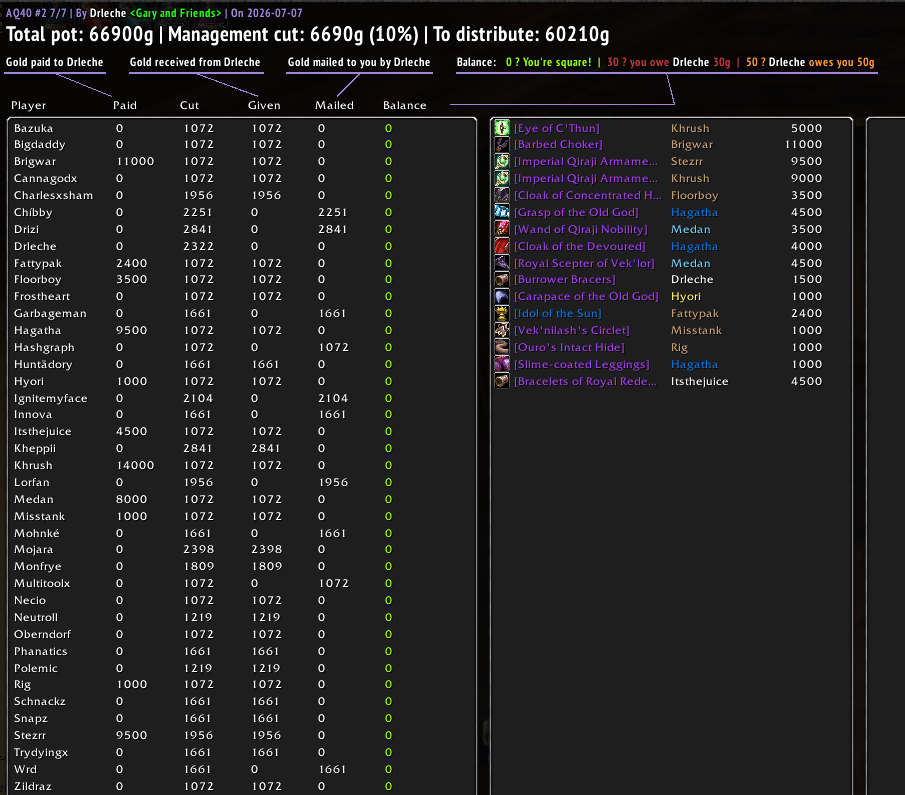905x795 pixels.
Task: Click the Paid column header
Action: (125, 105)
